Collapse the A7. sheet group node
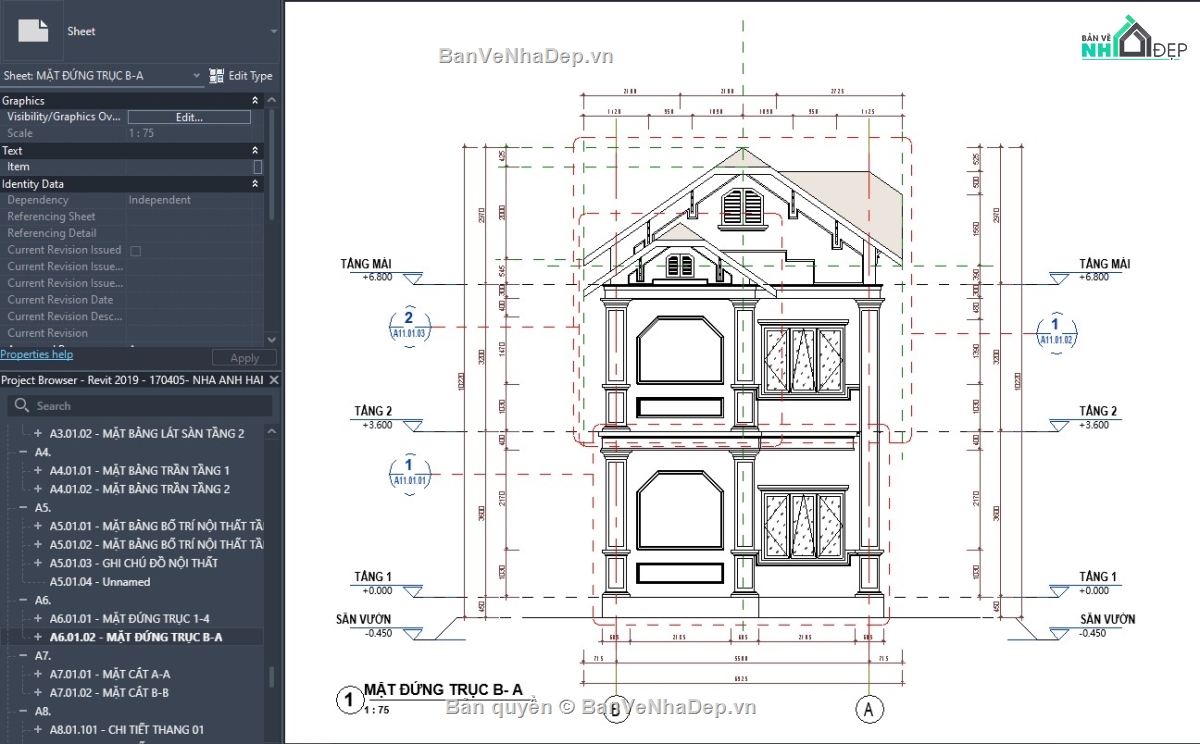 click(x=23, y=656)
